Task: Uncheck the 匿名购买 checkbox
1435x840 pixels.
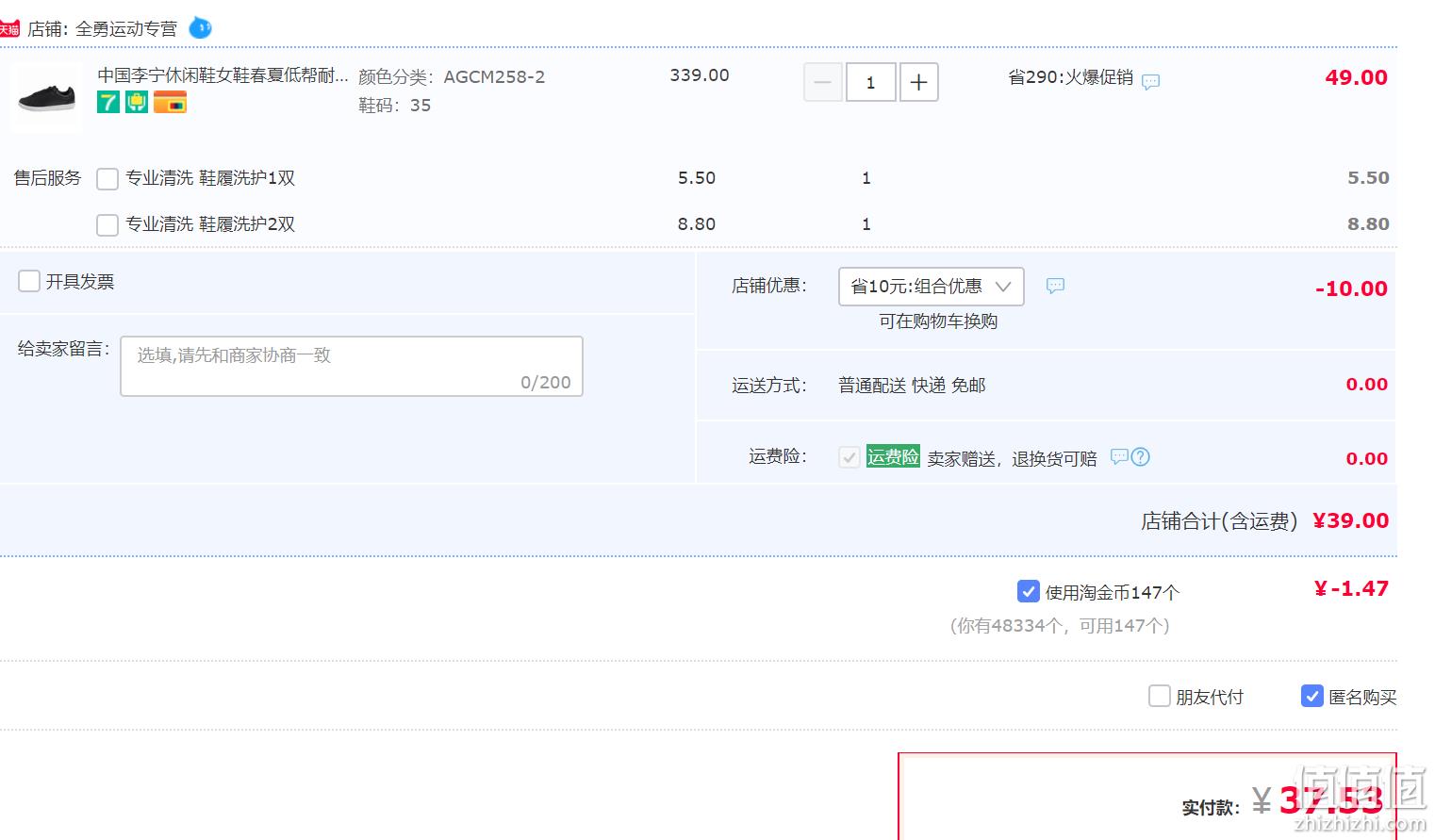Action: click(1312, 696)
